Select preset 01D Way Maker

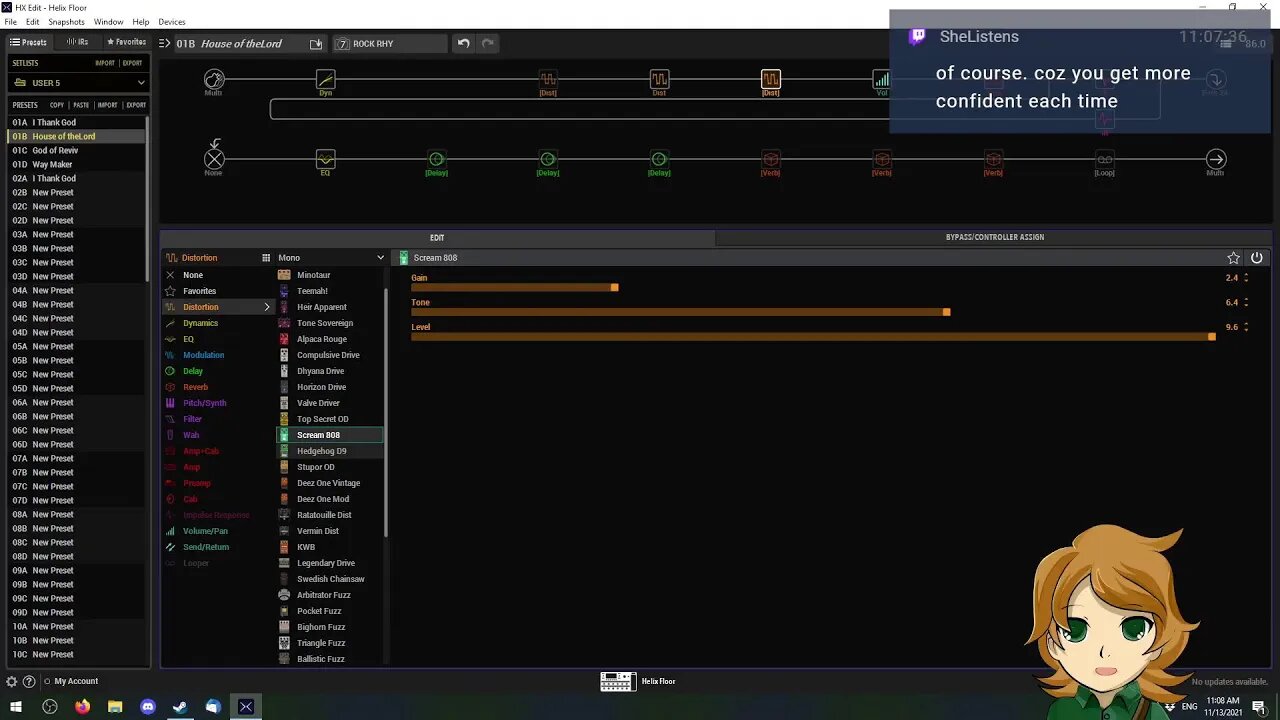78,164
